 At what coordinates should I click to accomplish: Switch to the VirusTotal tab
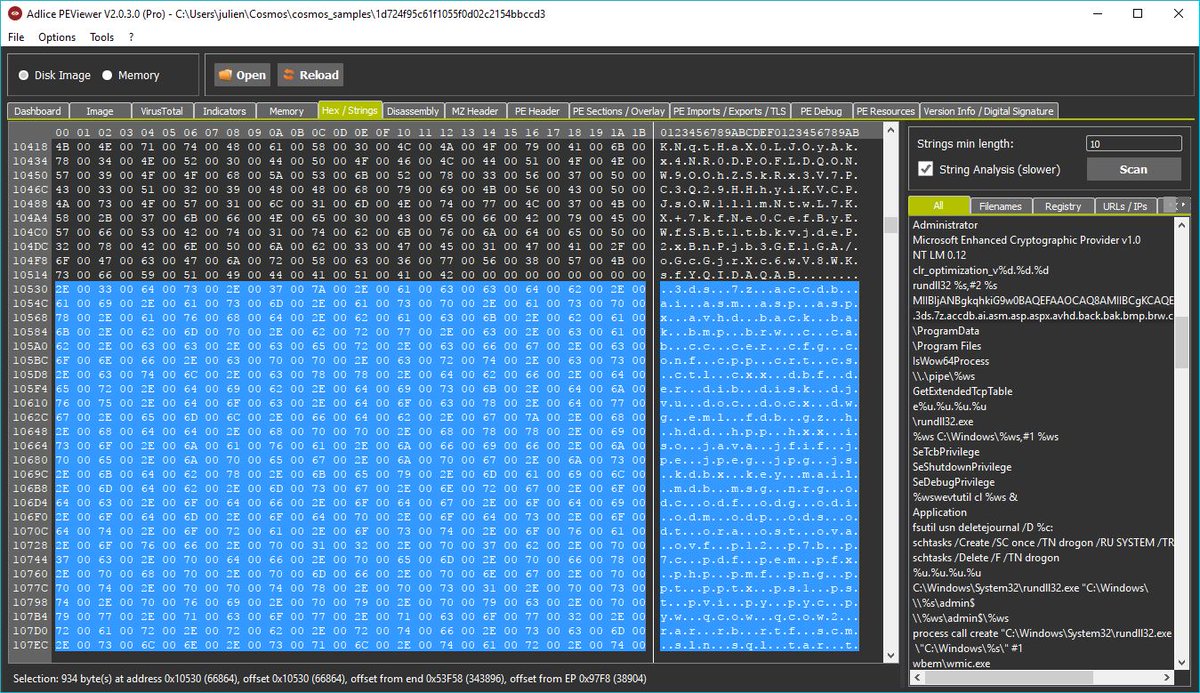pos(162,111)
